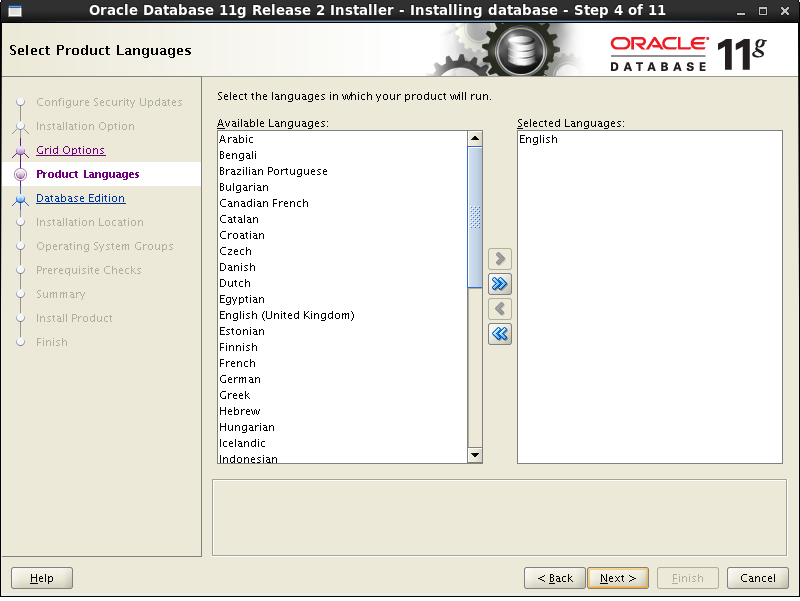Click the Grid Options step marker icon
Viewport: 800px width, 601px height.
tap(20, 151)
